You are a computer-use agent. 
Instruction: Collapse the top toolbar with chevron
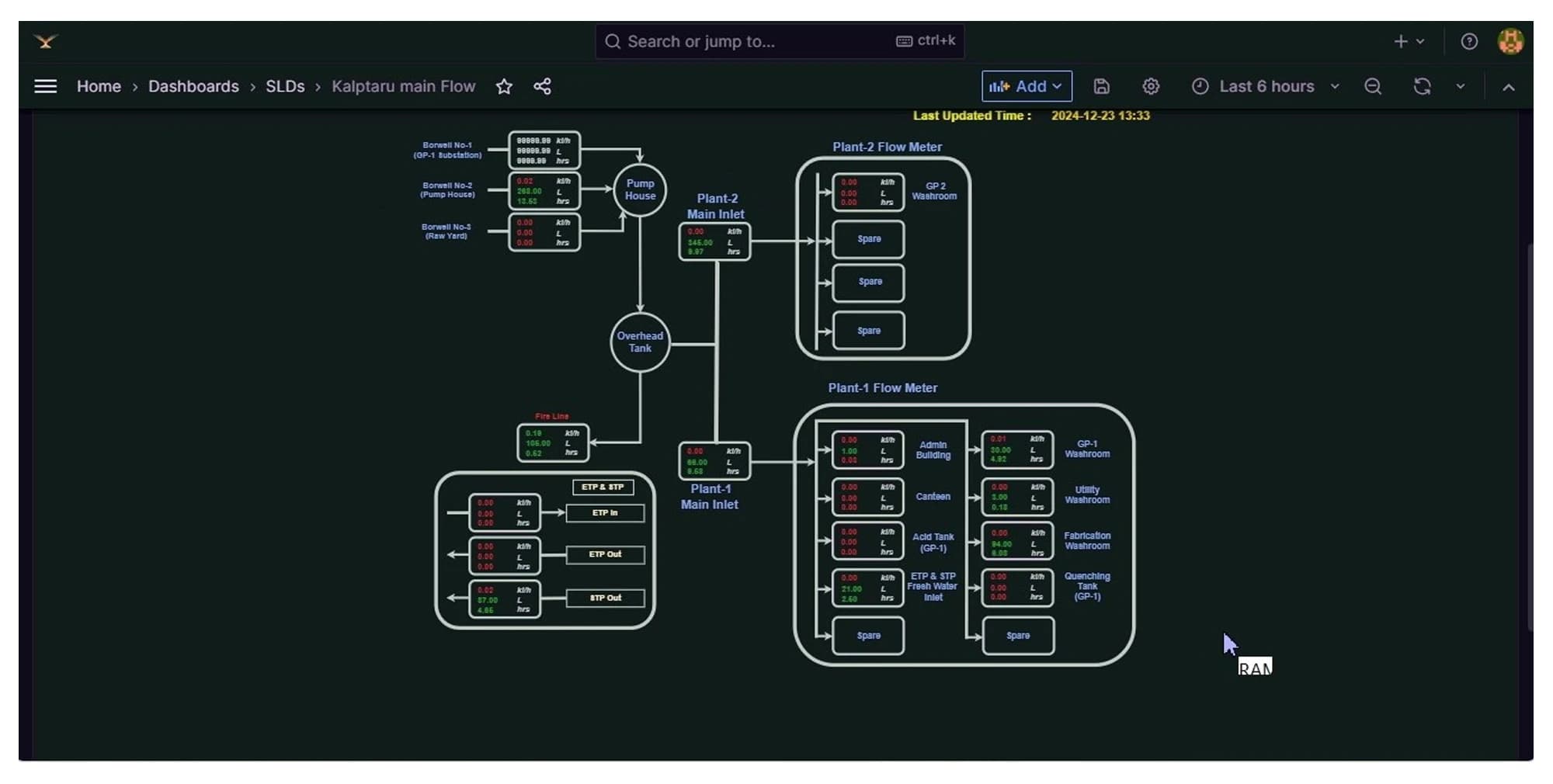point(1508,87)
